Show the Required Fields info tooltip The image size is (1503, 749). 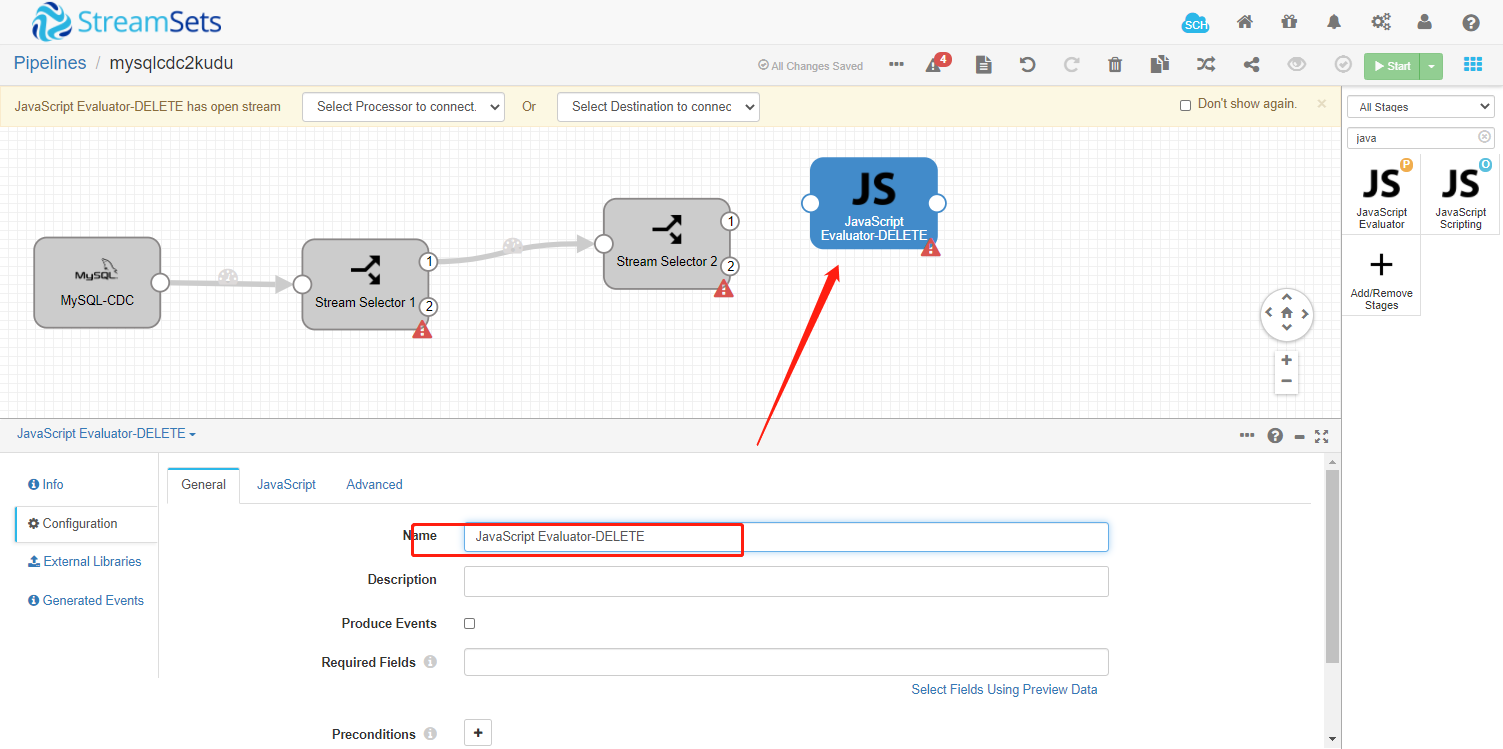tap(430, 662)
